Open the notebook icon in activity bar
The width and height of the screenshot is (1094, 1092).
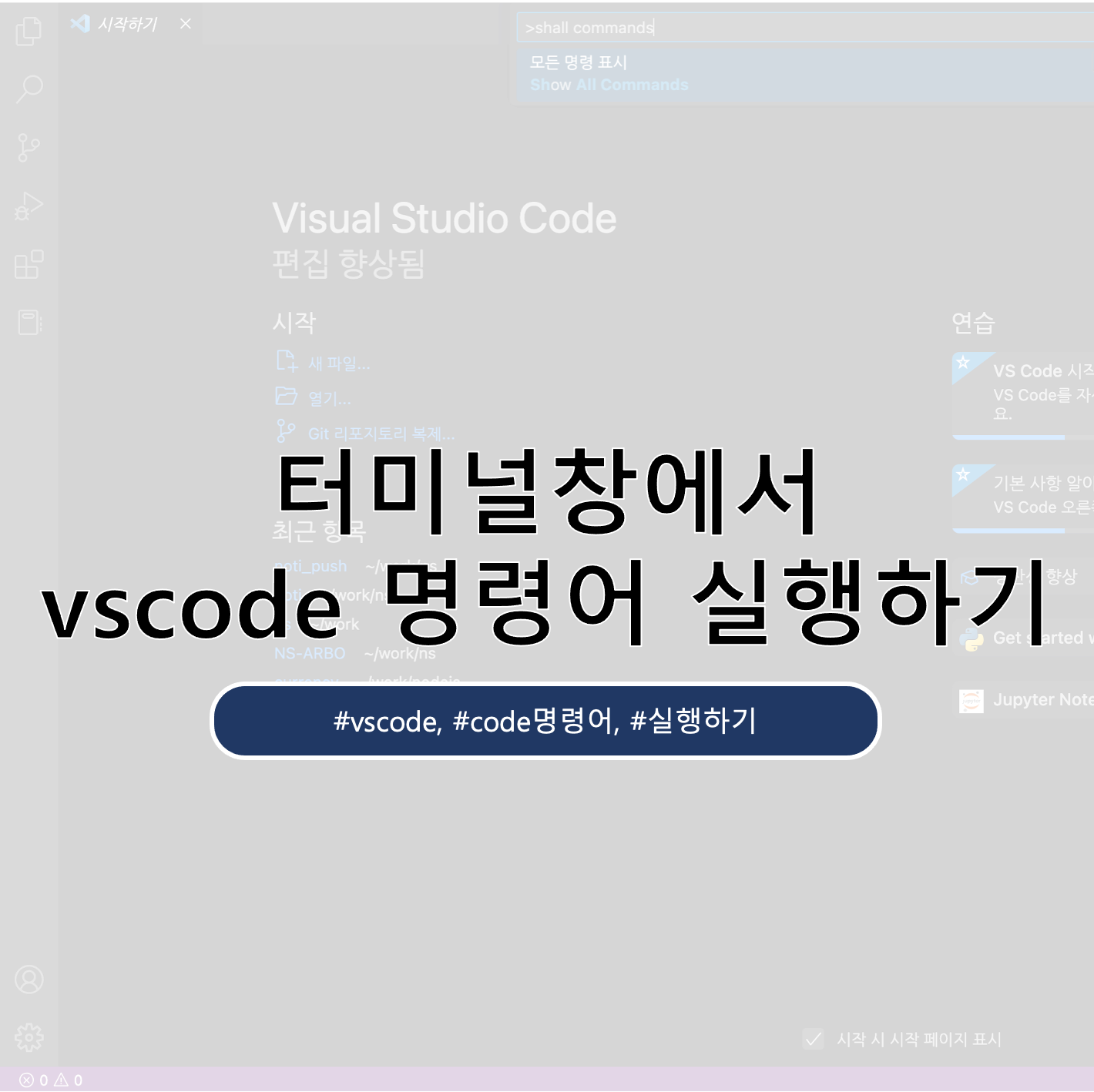[x=29, y=322]
